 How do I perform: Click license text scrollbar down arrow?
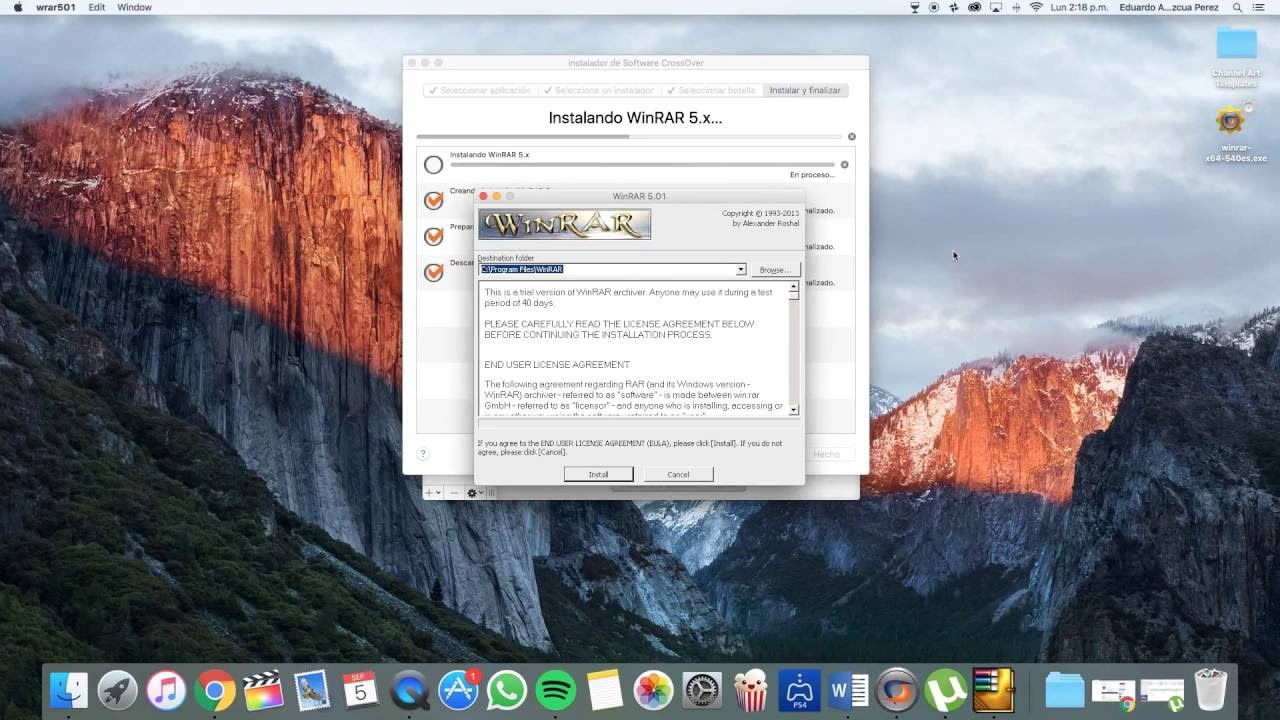(x=794, y=410)
